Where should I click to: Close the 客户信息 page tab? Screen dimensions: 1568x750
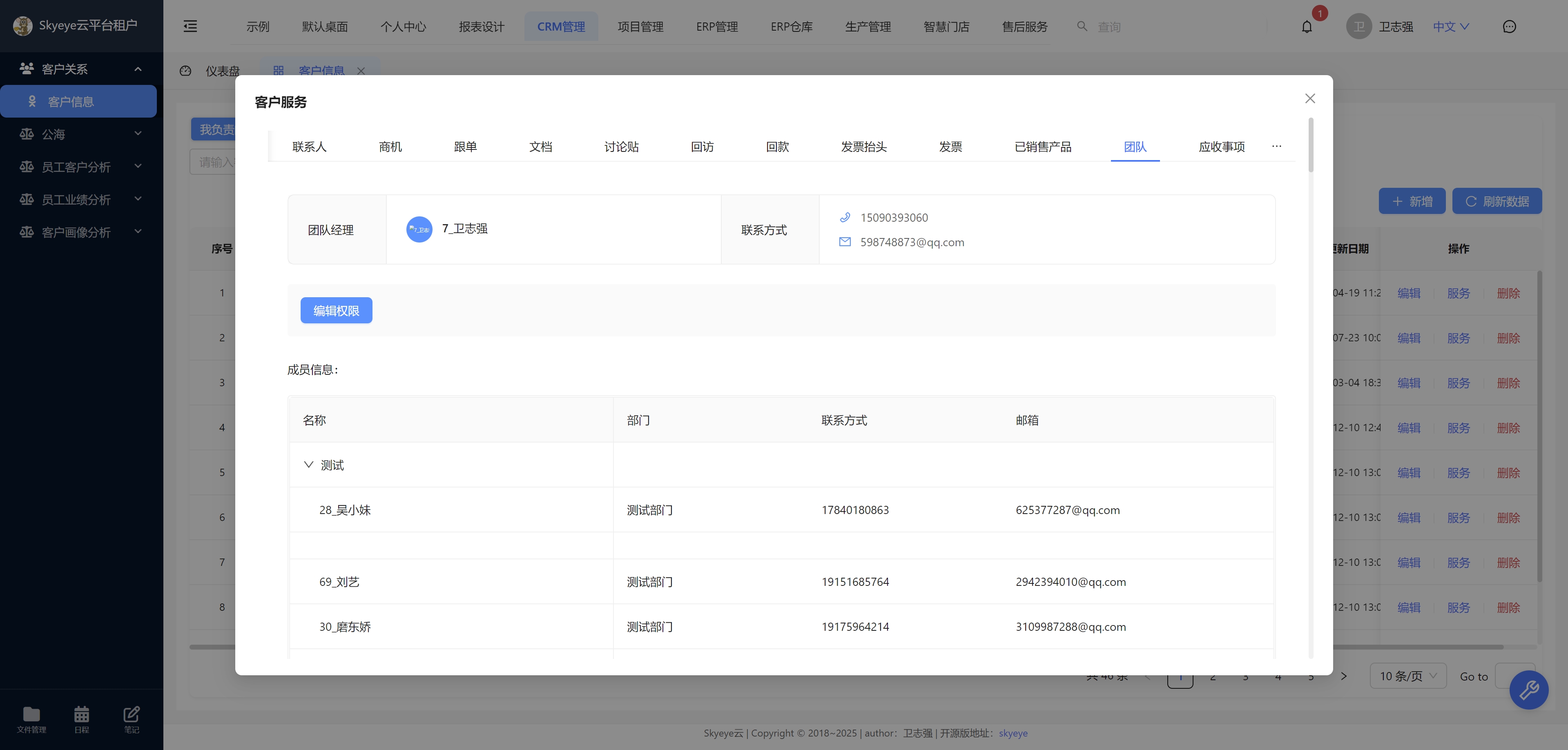pos(361,71)
